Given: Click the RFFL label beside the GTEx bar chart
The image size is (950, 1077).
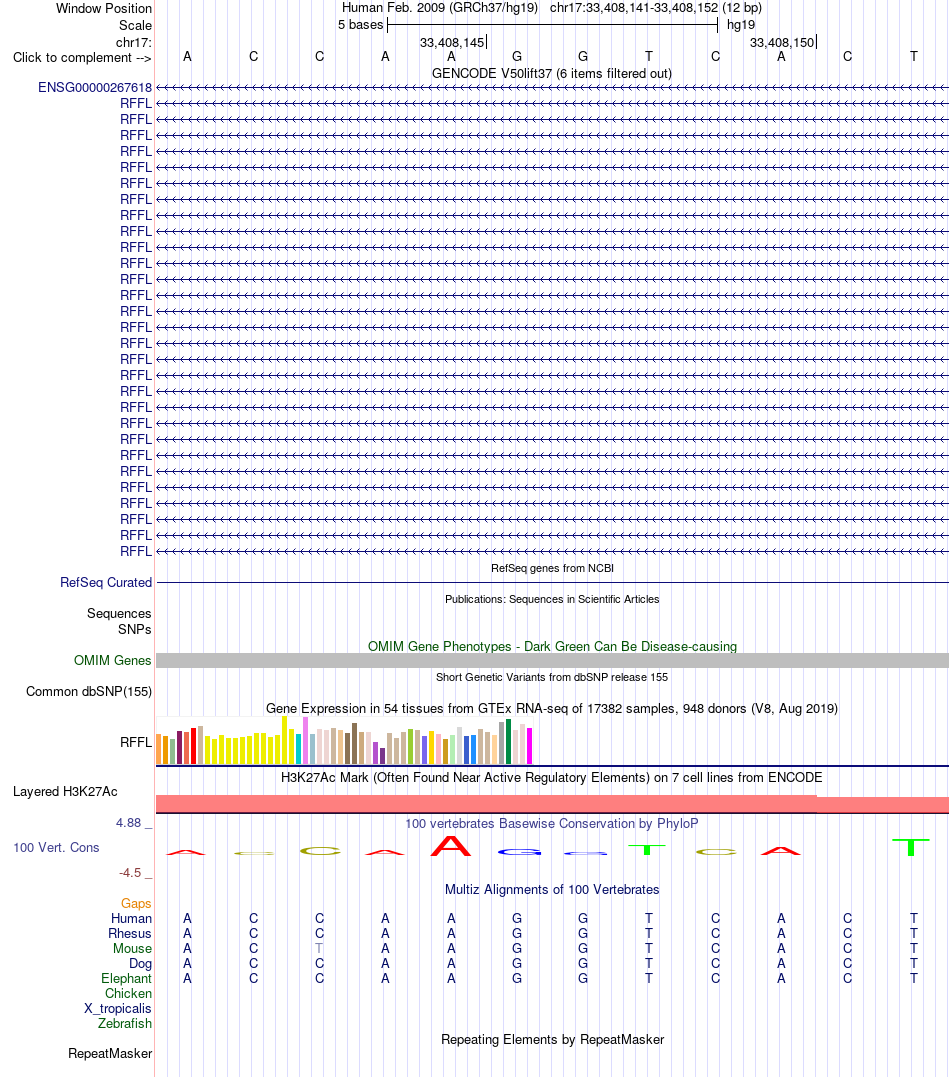Looking at the screenshot, I should 135,742.
